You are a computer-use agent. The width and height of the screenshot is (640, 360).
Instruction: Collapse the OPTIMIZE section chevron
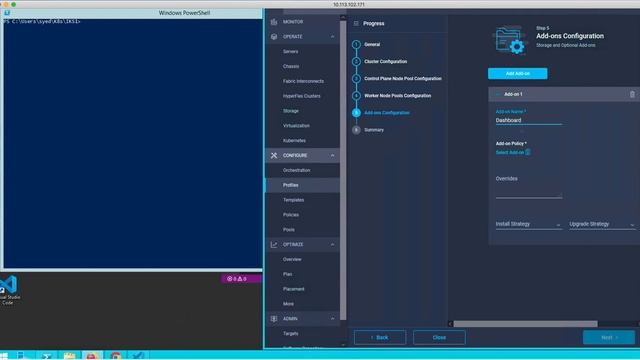tap(332, 244)
